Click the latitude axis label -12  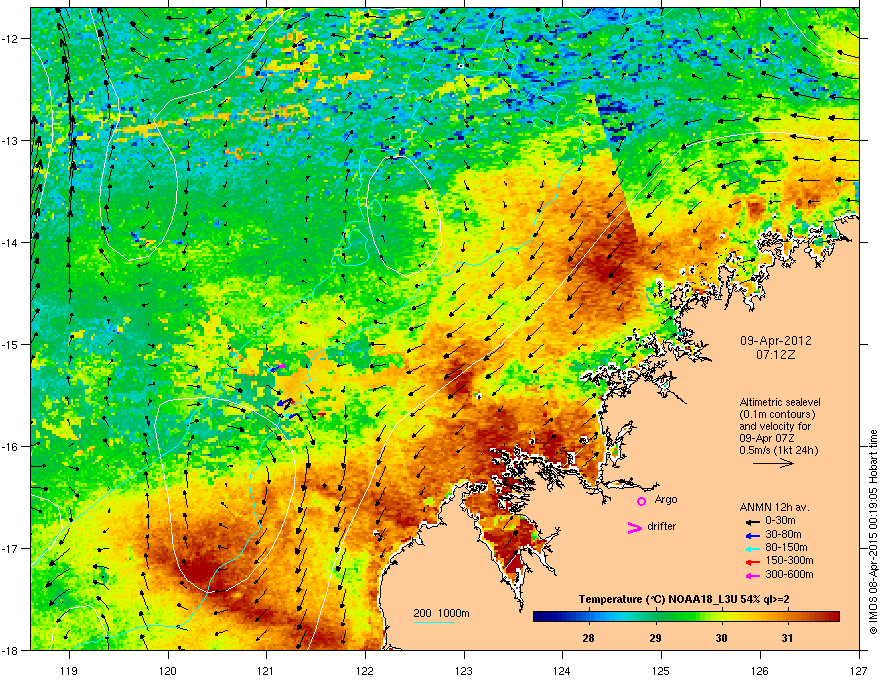click(x=10, y=39)
